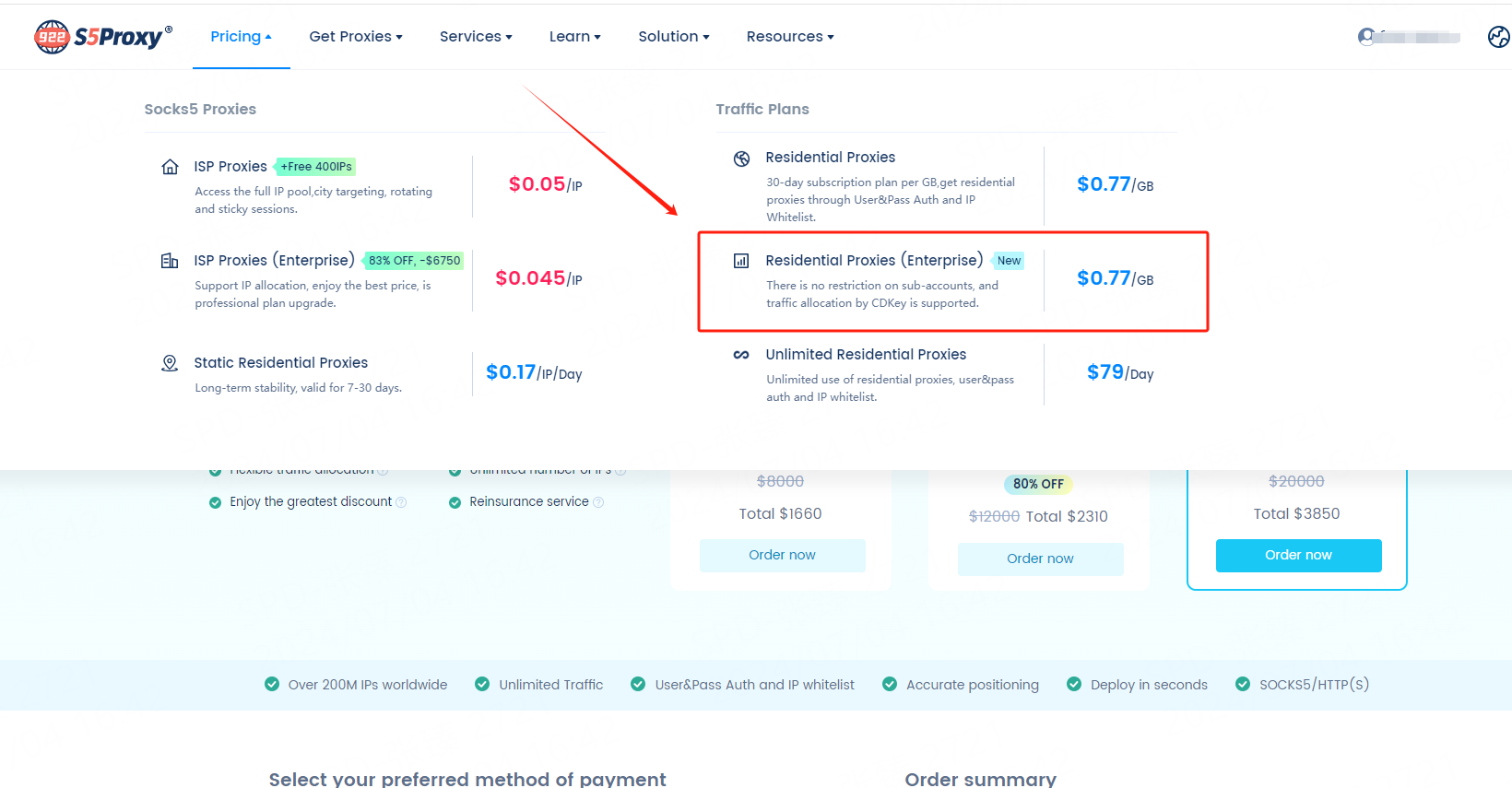The height and width of the screenshot is (788, 1512).
Task: Click info icon beside Enjoy the greatest discount
Action: click(401, 502)
